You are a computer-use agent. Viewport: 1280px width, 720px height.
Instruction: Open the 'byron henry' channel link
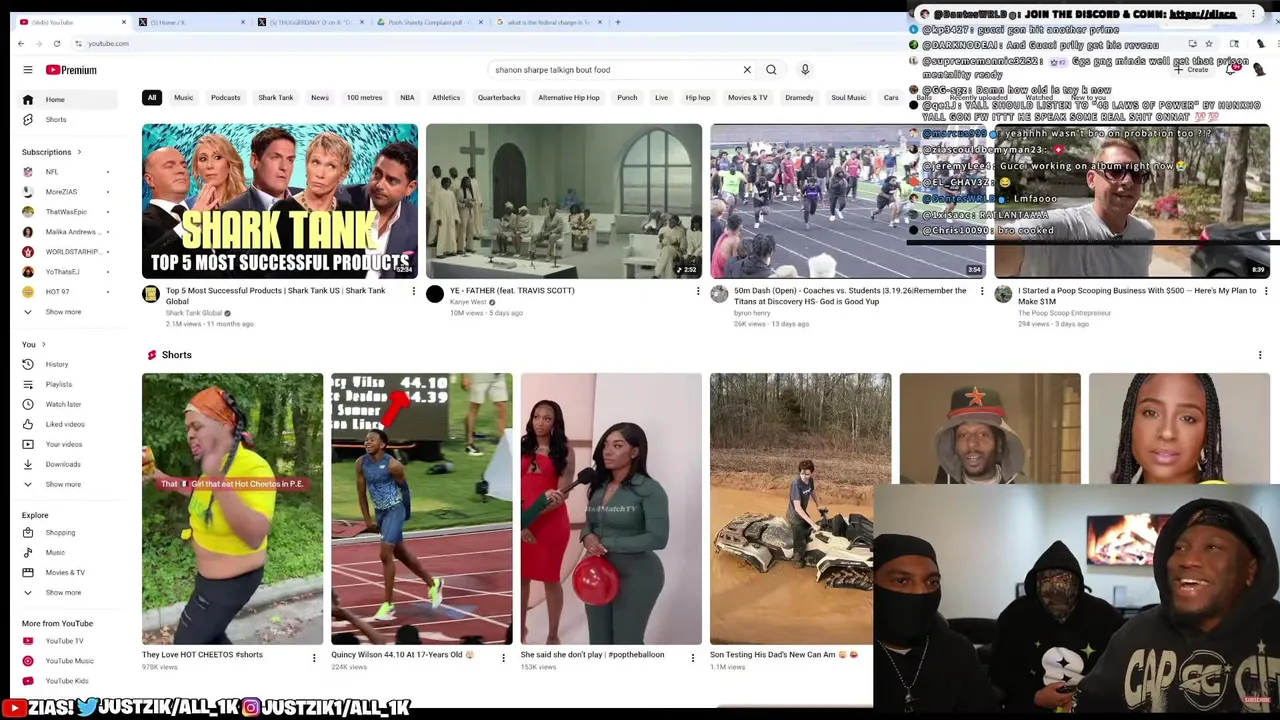point(752,313)
